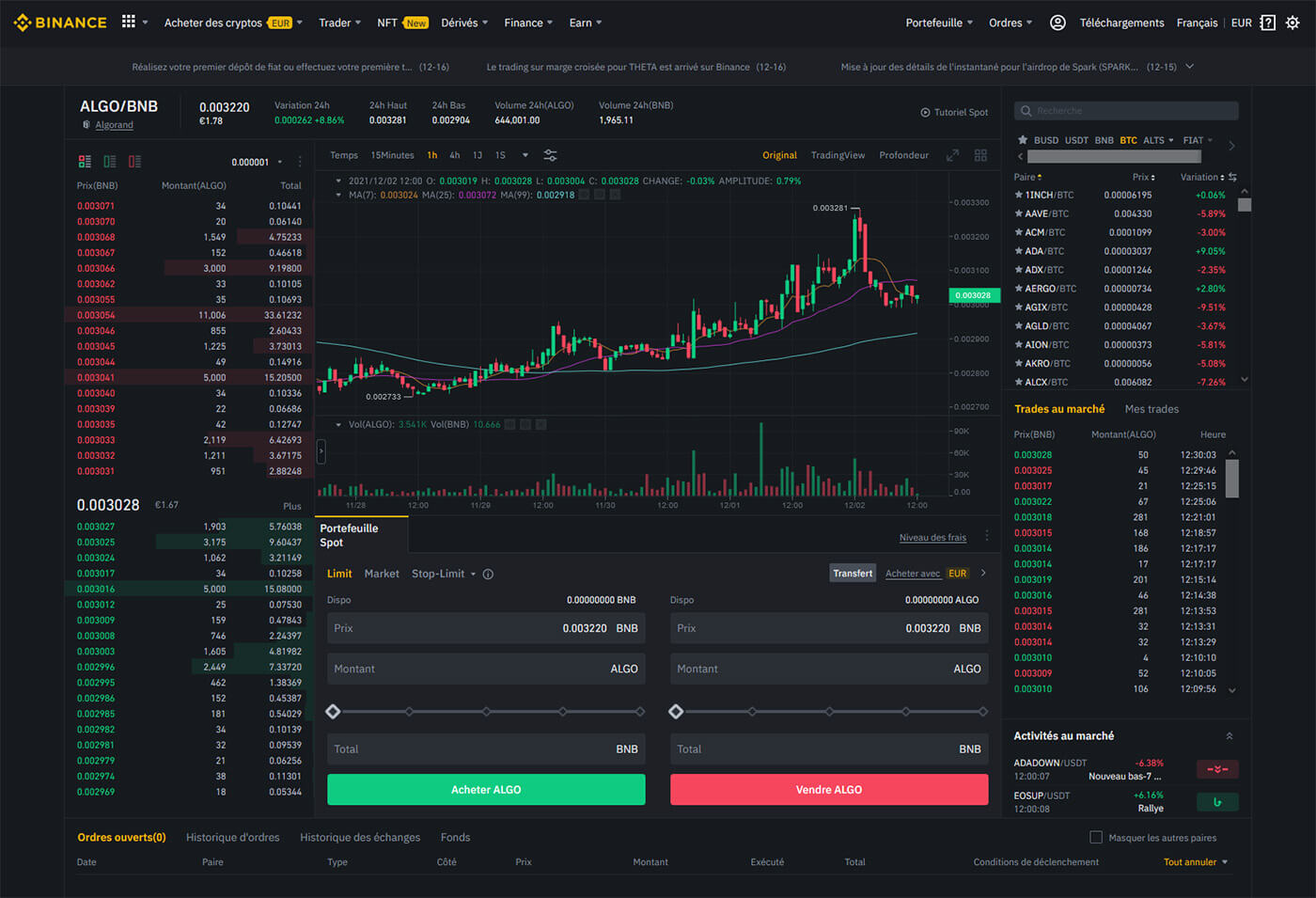Click Téléchargements in top bar
1316x898 pixels.
pyautogui.click(x=1121, y=23)
